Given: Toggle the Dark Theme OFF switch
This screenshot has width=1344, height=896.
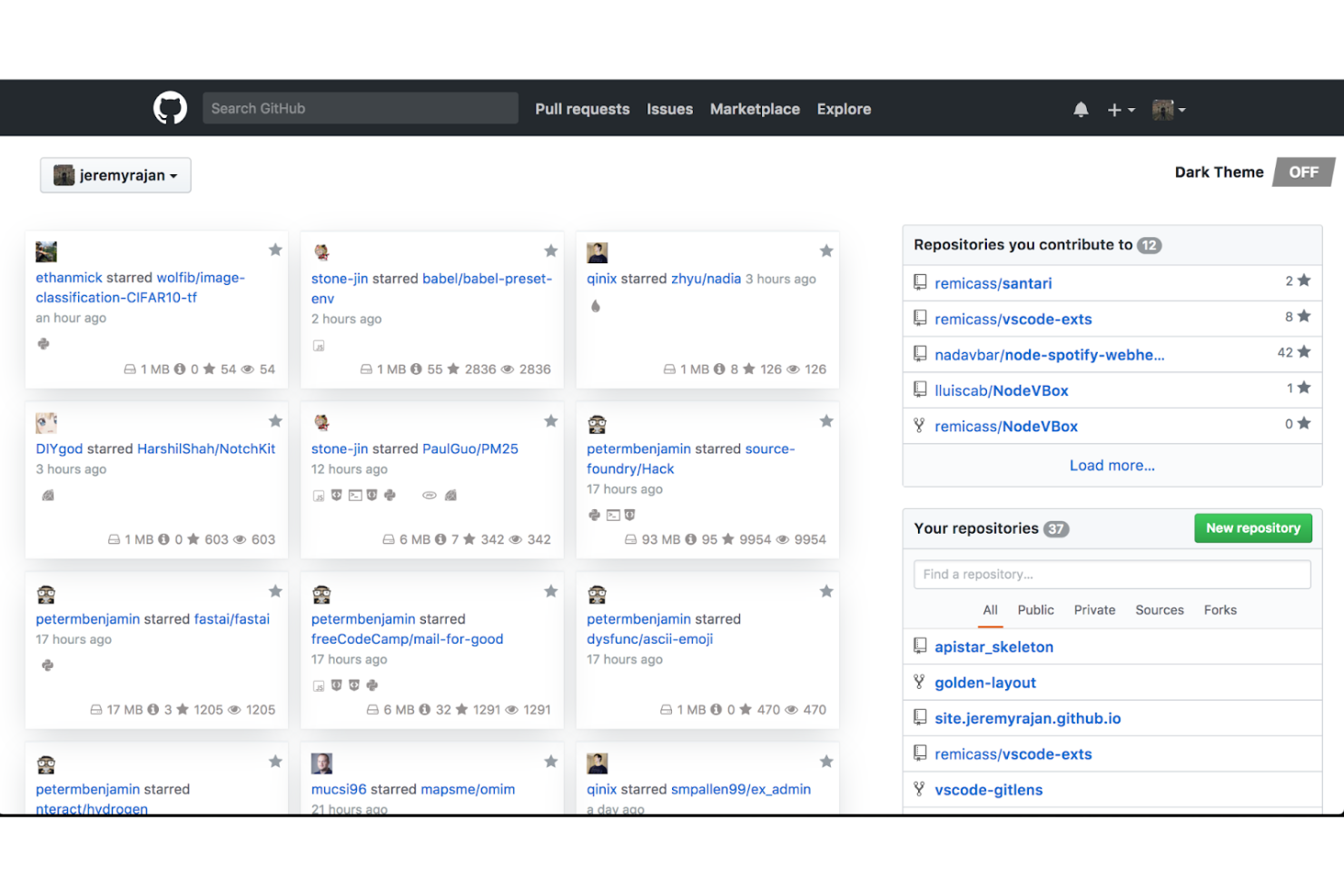Looking at the screenshot, I should coord(1303,172).
